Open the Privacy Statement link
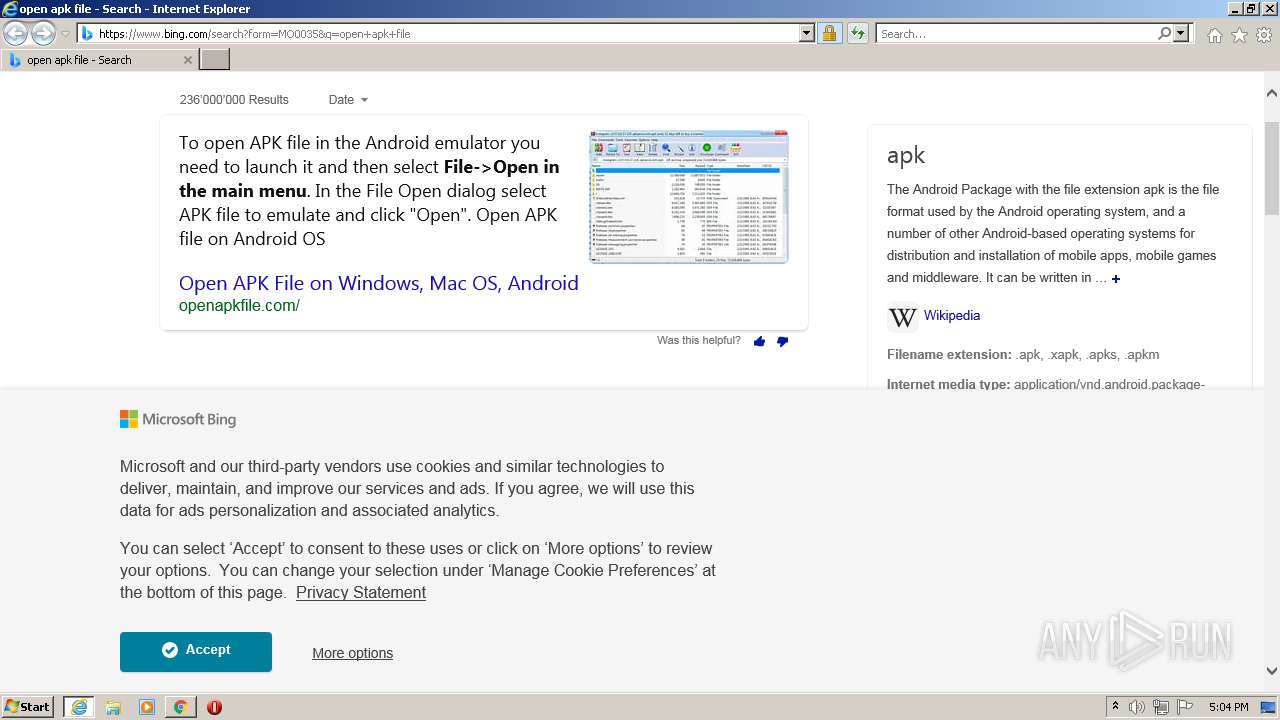The image size is (1280, 720). [361, 593]
